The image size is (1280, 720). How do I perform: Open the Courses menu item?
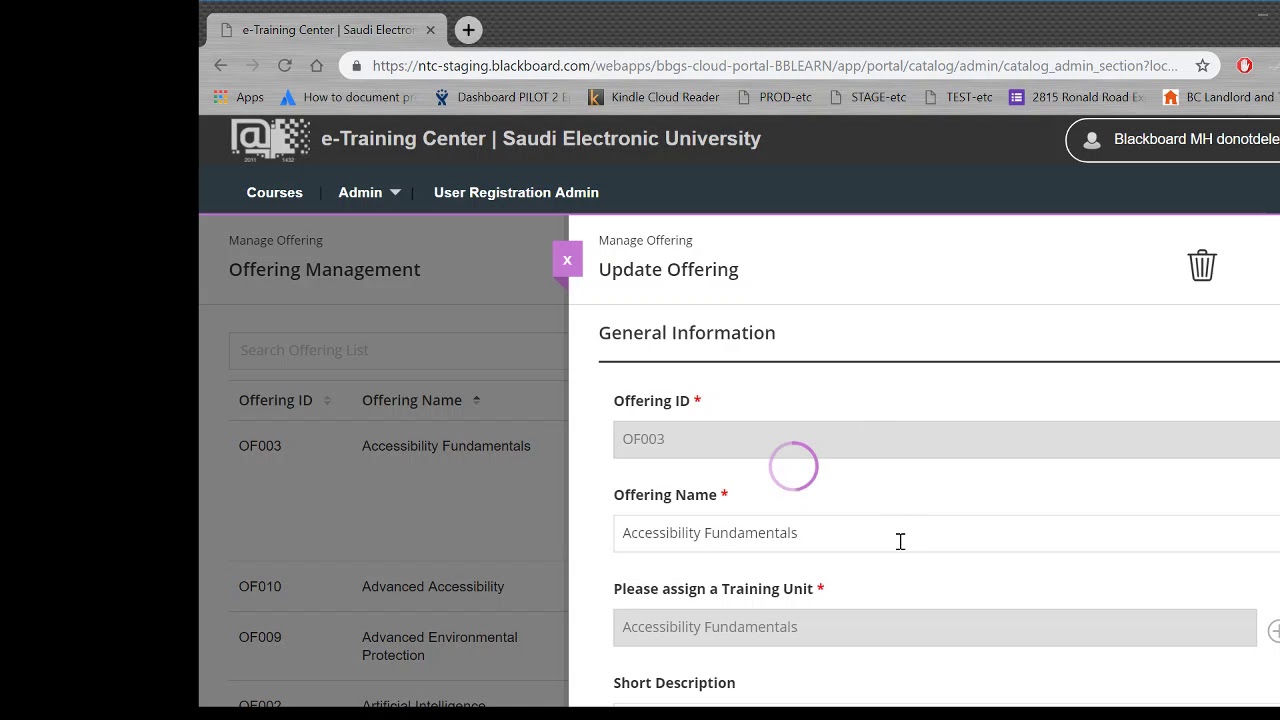tap(274, 192)
